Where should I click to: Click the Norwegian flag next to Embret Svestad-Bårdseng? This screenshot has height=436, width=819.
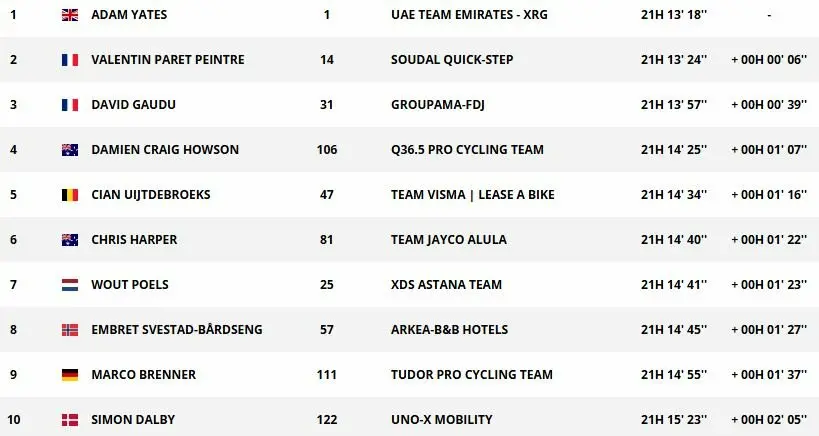coord(69,330)
